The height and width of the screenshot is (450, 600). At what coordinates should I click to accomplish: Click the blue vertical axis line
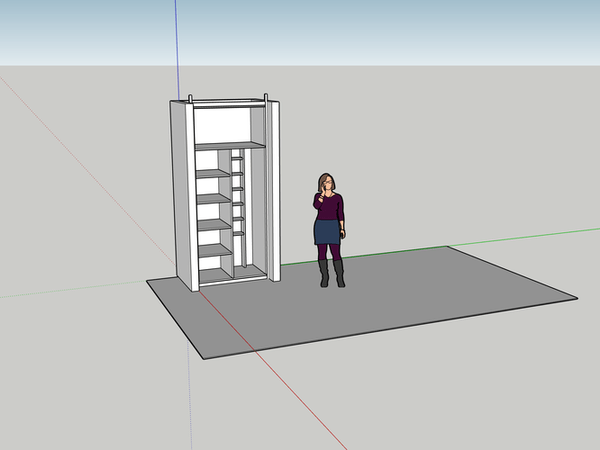tap(177, 50)
